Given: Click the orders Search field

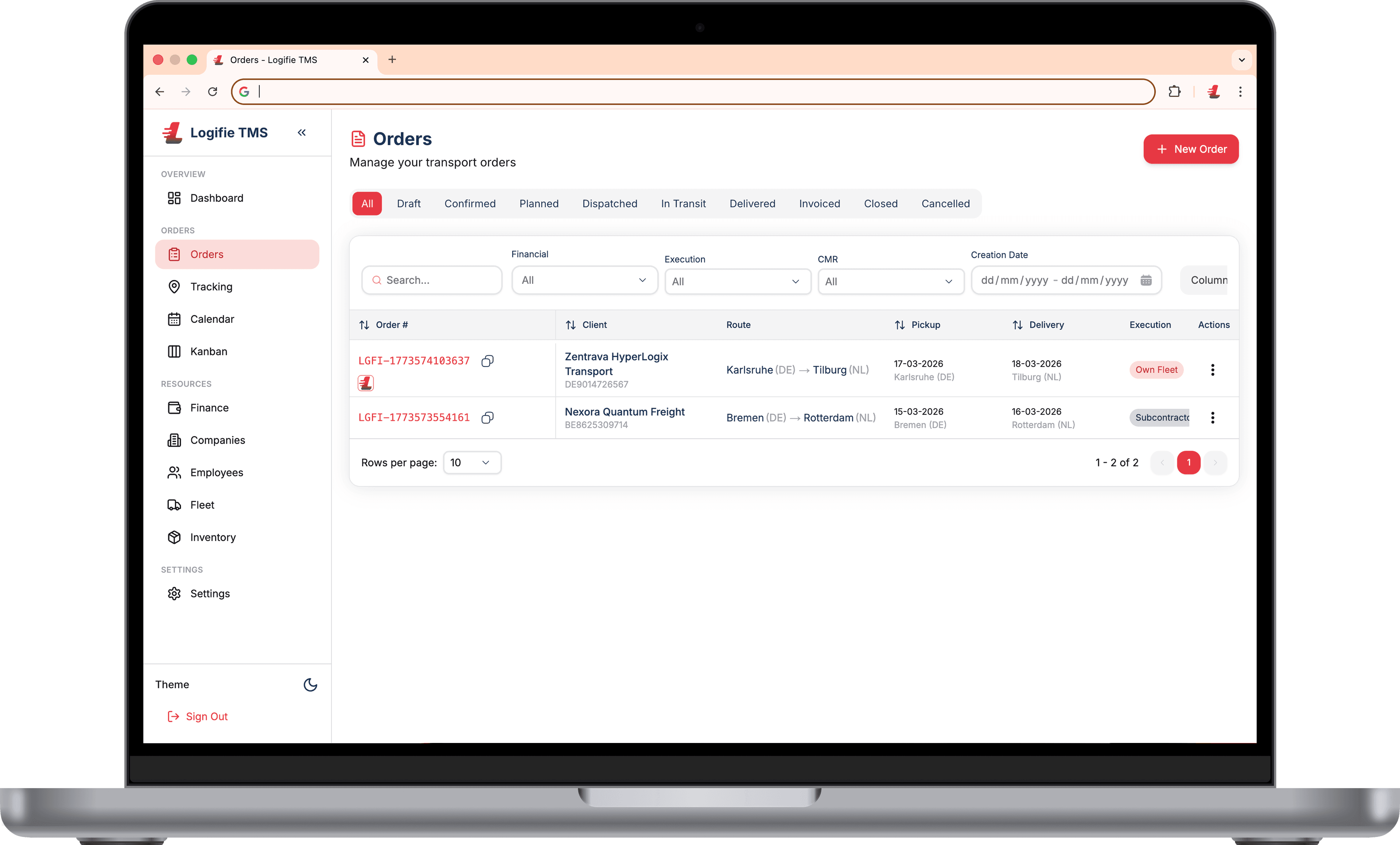Looking at the screenshot, I should pos(432,280).
